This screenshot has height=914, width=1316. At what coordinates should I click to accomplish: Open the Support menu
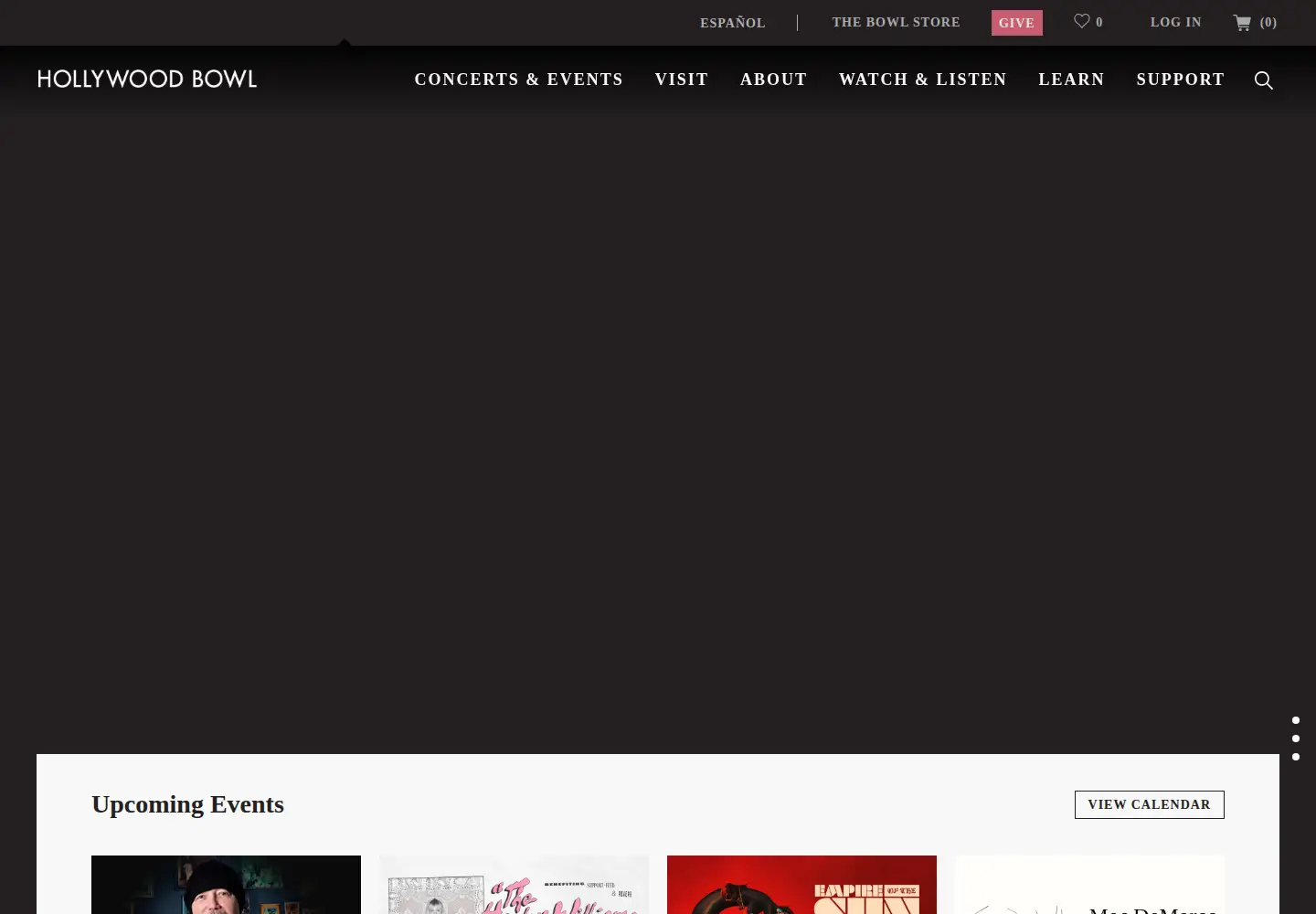1180,80
